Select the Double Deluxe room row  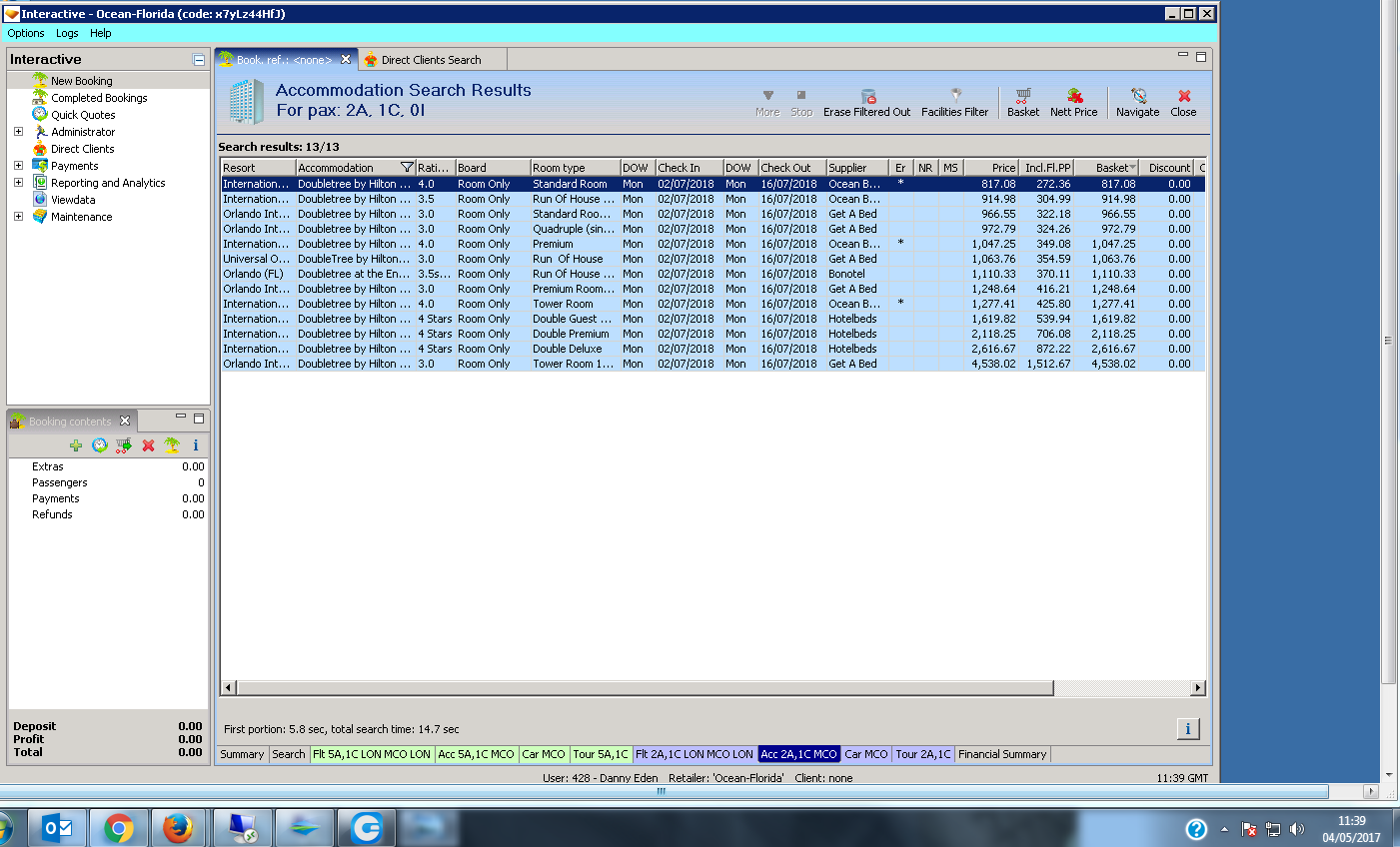[712, 349]
